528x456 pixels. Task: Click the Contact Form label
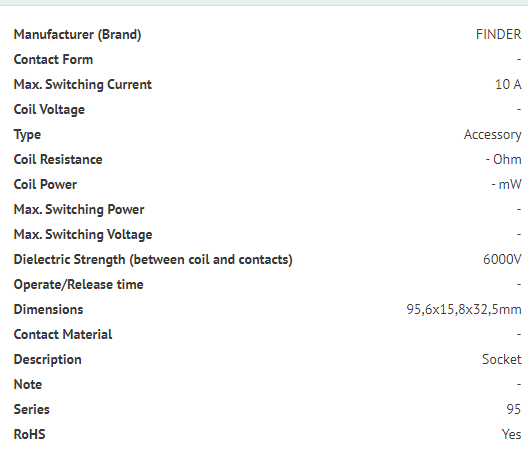click(x=53, y=59)
